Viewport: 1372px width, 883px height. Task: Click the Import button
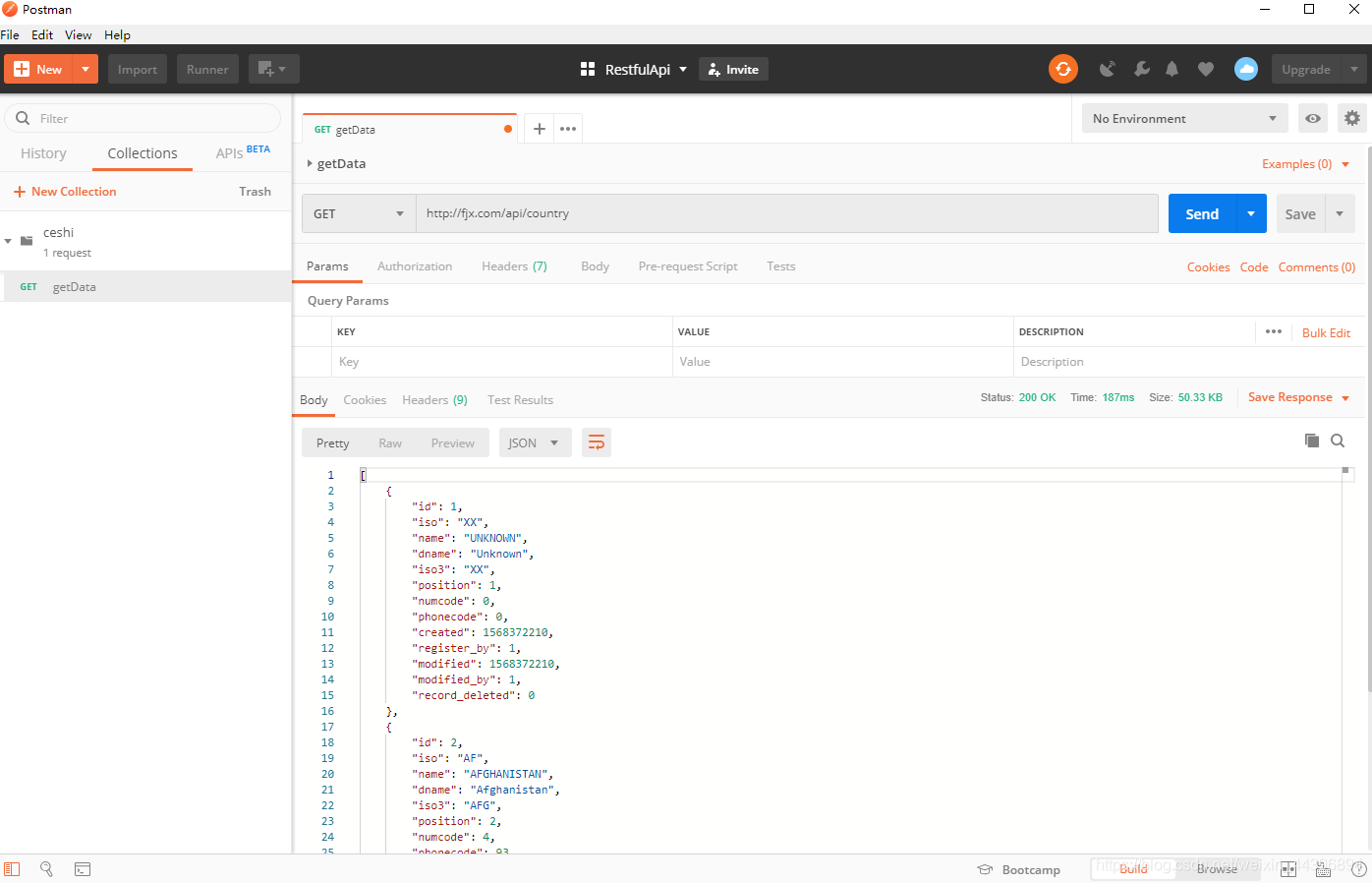tap(138, 69)
